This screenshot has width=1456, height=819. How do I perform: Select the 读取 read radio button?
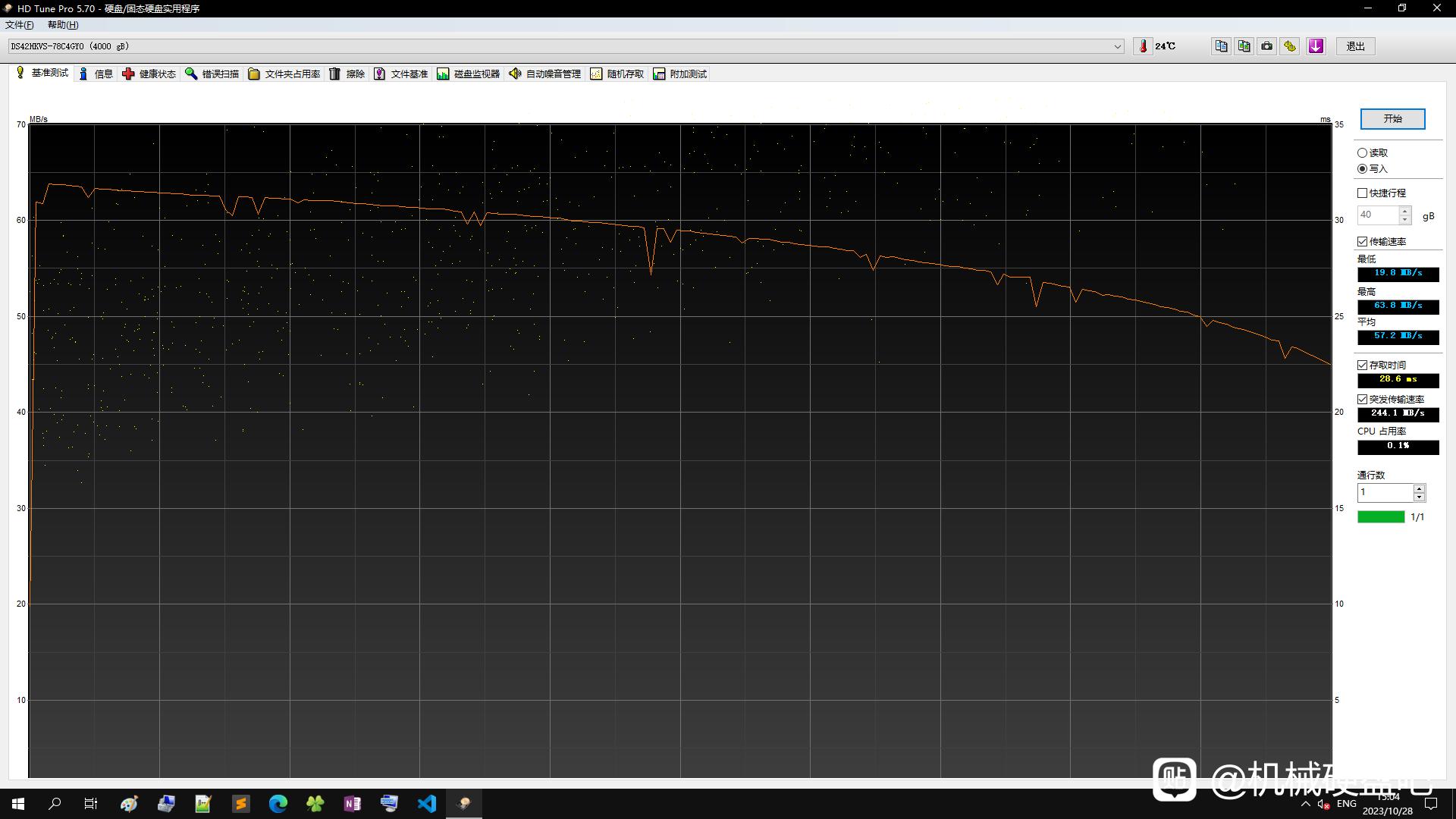tap(1373, 152)
